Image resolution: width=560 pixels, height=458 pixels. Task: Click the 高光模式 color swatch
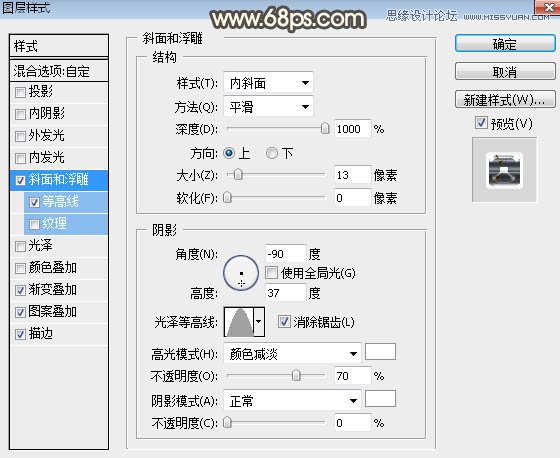pos(380,352)
